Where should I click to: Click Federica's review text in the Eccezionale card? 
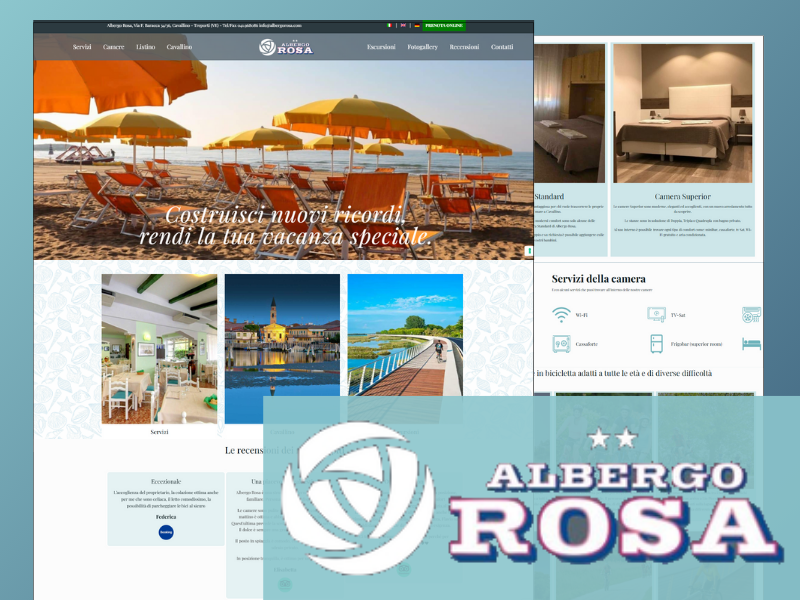coord(166,499)
